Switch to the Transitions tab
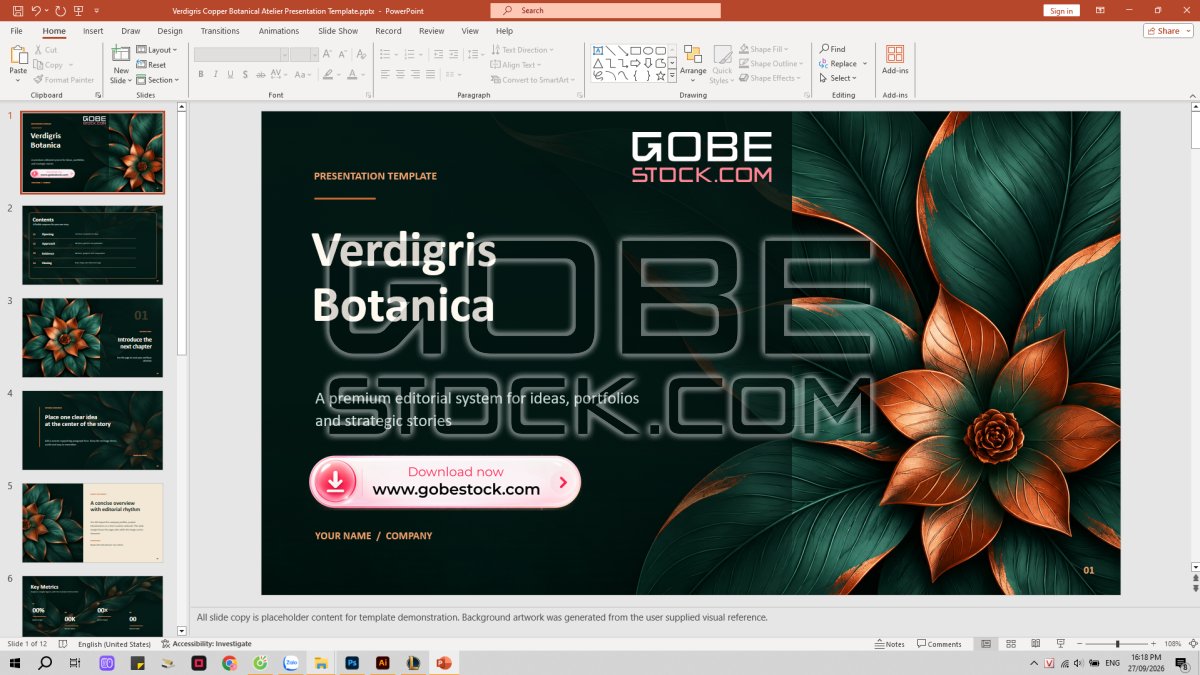 220,31
